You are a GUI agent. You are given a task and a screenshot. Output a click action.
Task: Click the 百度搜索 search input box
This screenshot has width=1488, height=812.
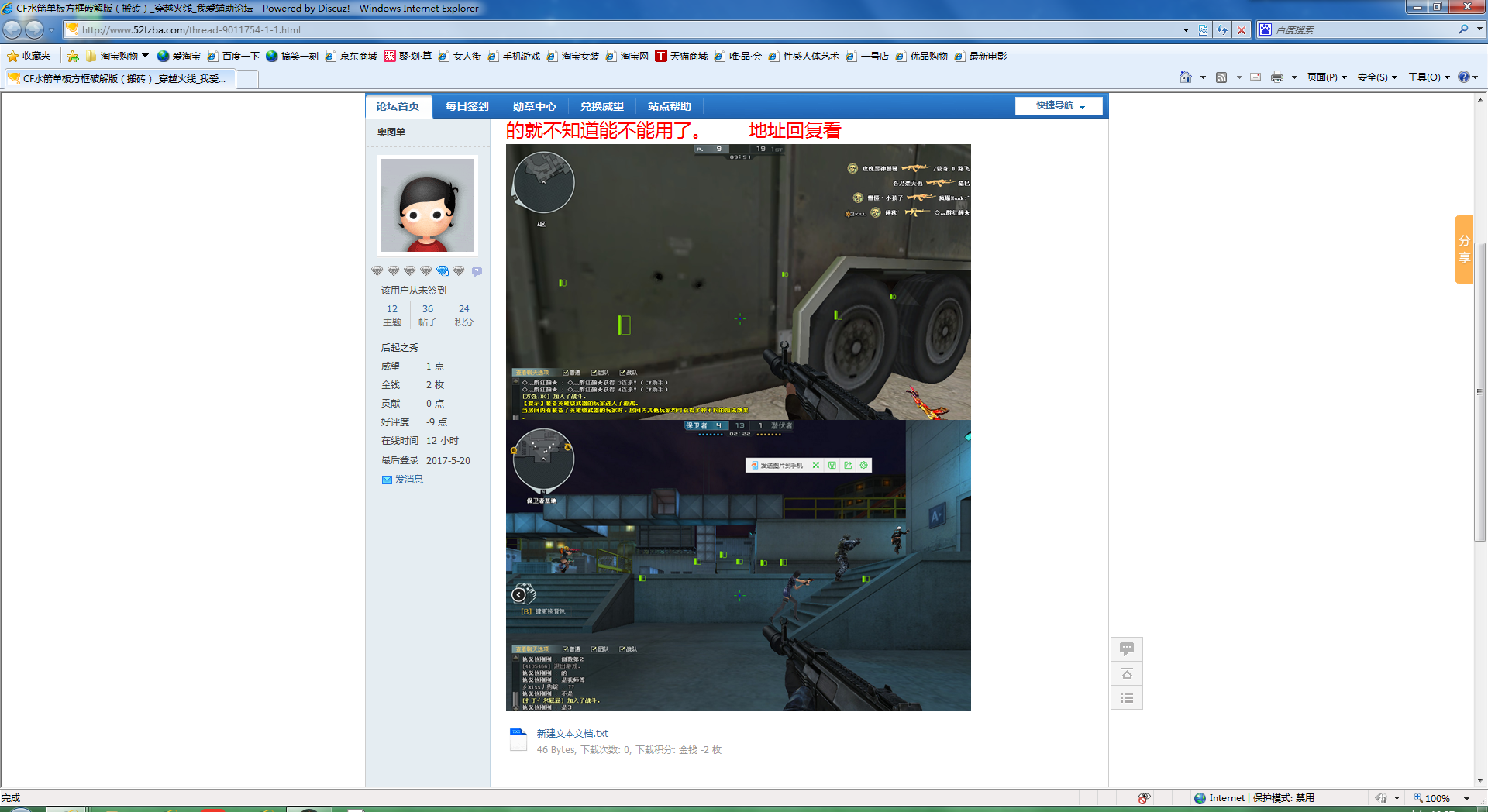coord(1364,29)
